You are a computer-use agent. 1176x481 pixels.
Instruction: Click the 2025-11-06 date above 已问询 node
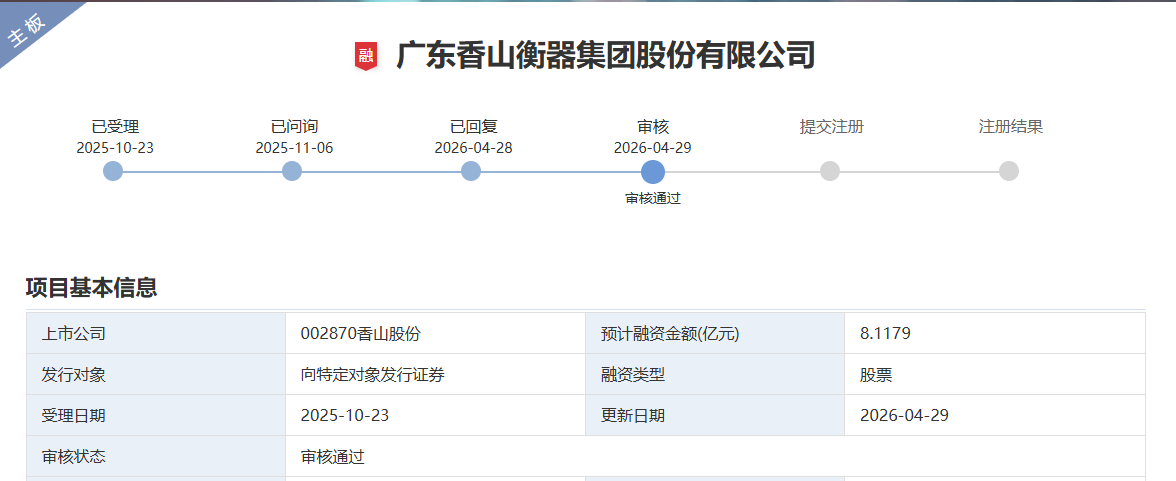[x=294, y=148]
